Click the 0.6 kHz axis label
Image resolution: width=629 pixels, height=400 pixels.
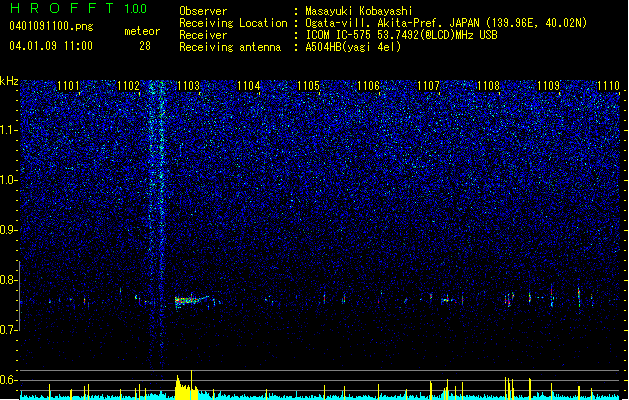pyautogui.click(x=8, y=380)
